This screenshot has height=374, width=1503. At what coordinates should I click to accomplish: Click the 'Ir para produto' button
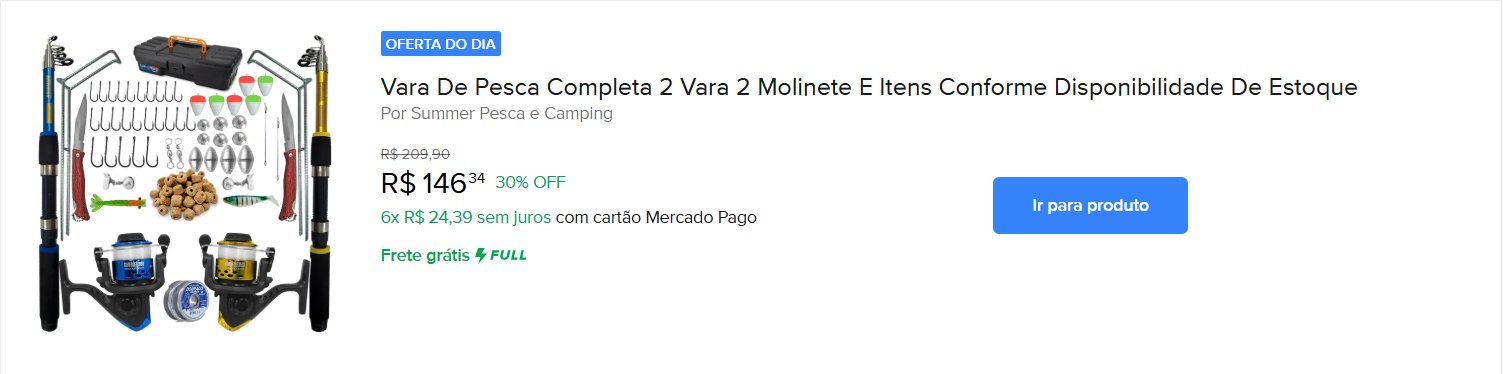click(1090, 205)
